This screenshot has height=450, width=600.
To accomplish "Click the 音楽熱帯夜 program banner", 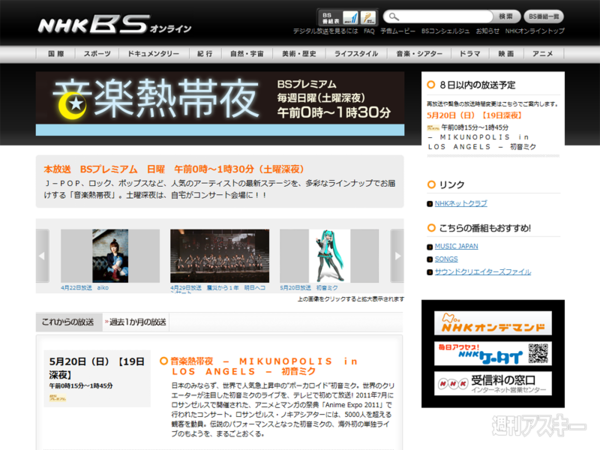I will [x=220, y=104].
